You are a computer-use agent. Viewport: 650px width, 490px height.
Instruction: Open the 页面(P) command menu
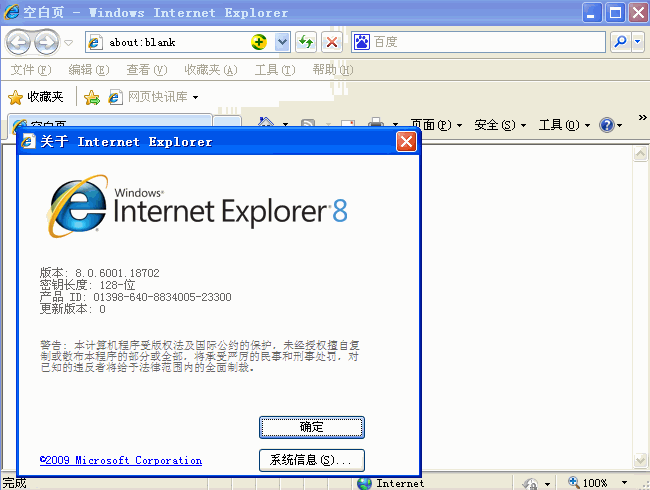[436, 124]
